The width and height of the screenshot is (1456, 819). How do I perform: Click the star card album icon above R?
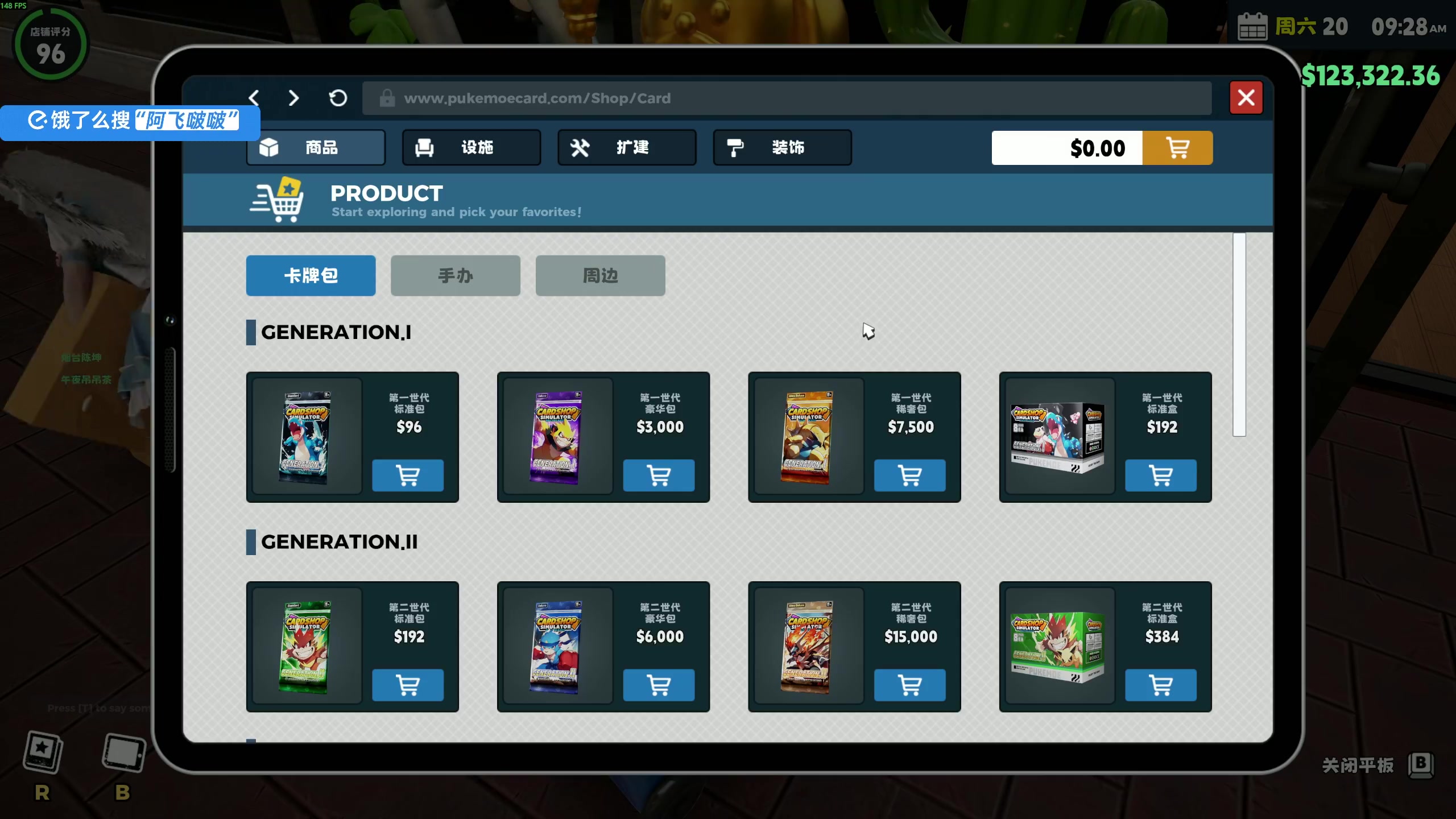coord(43,752)
